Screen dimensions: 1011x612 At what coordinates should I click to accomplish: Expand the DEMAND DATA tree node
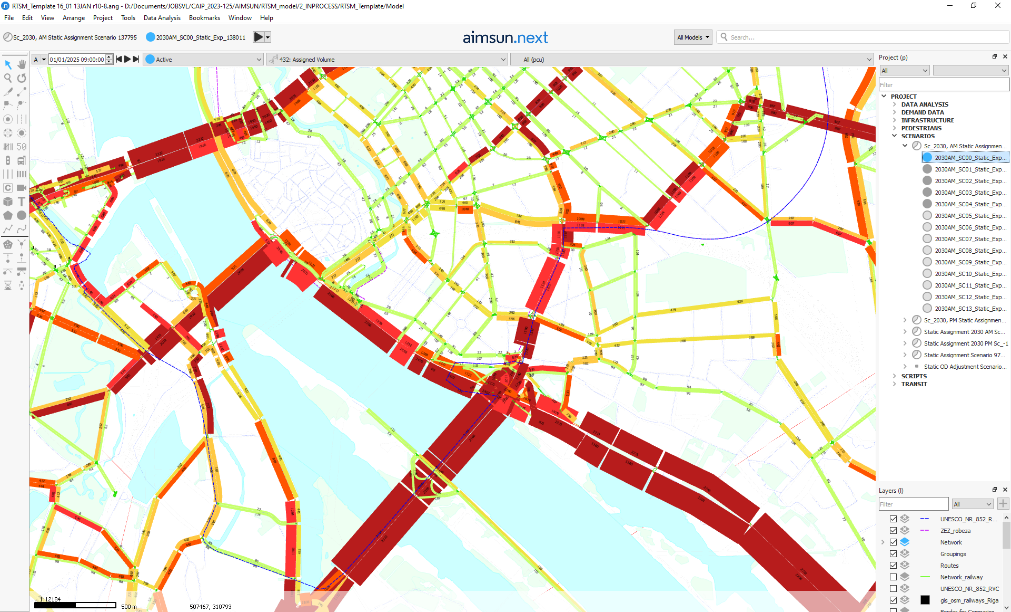click(x=895, y=113)
